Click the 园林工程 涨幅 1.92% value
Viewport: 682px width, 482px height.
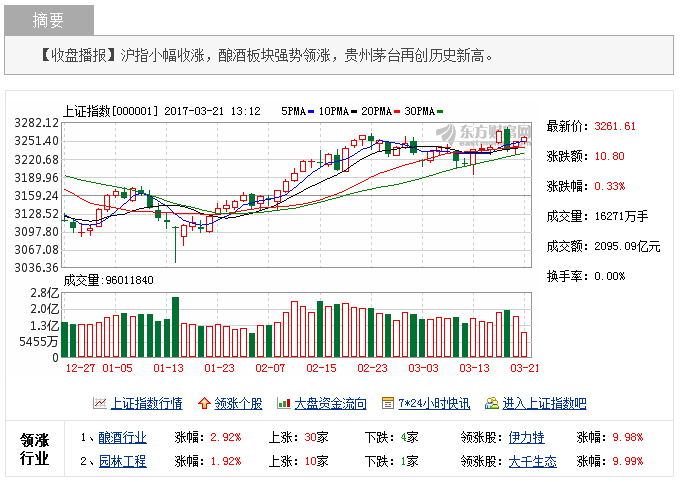point(226,461)
